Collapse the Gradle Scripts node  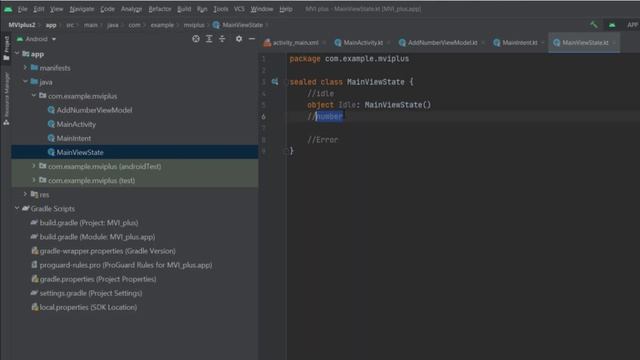[17, 208]
